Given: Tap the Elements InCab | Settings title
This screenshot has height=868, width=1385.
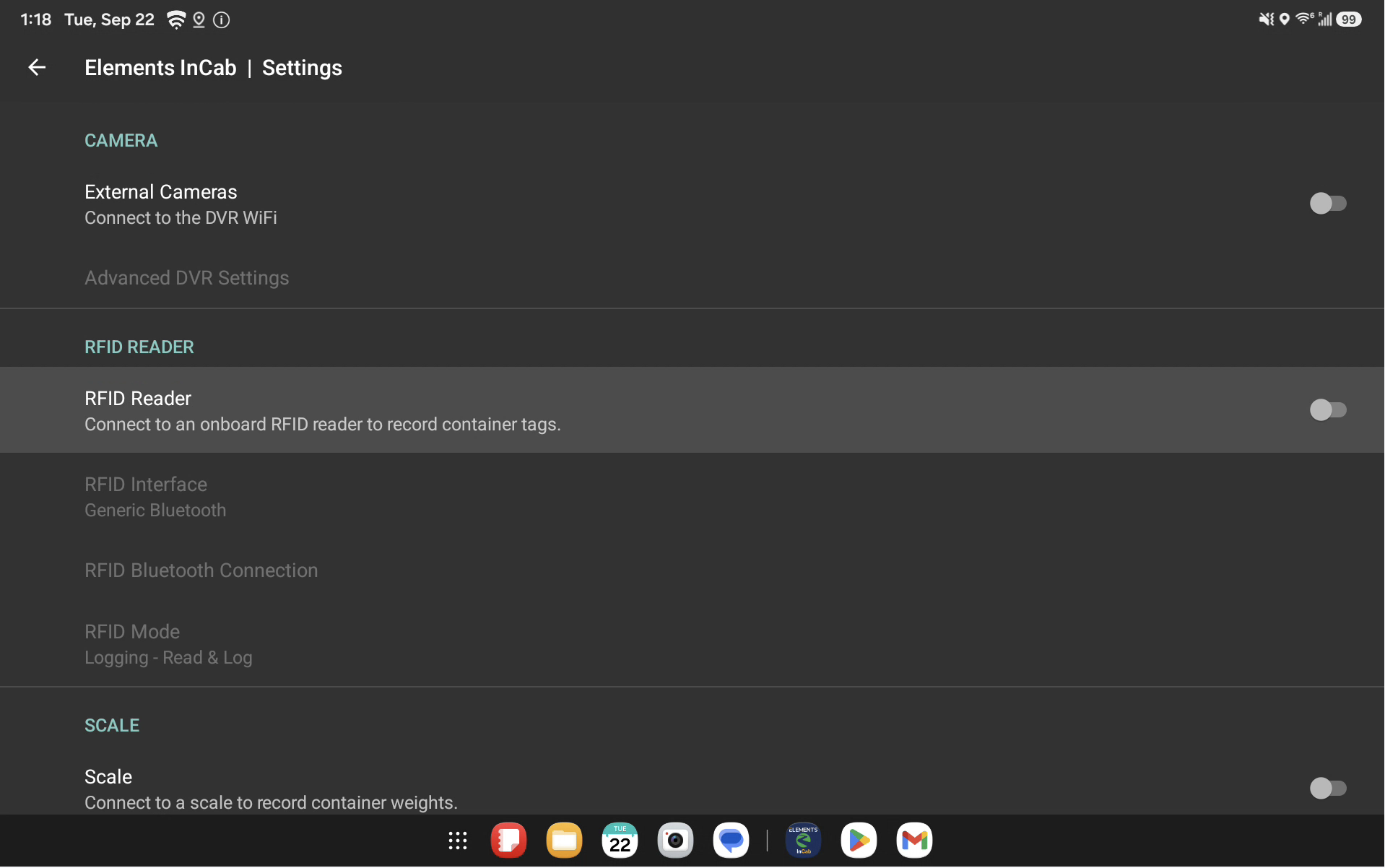Looking at the screenshot, I should click(213, 68).
